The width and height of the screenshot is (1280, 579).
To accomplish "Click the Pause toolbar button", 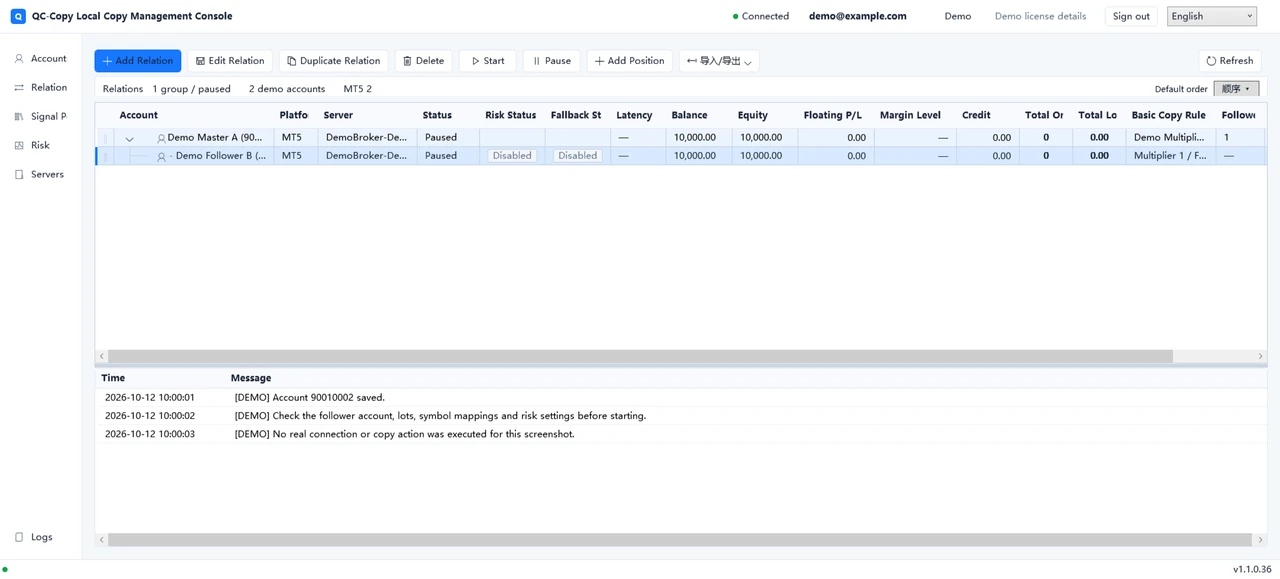I will (551, 61).
